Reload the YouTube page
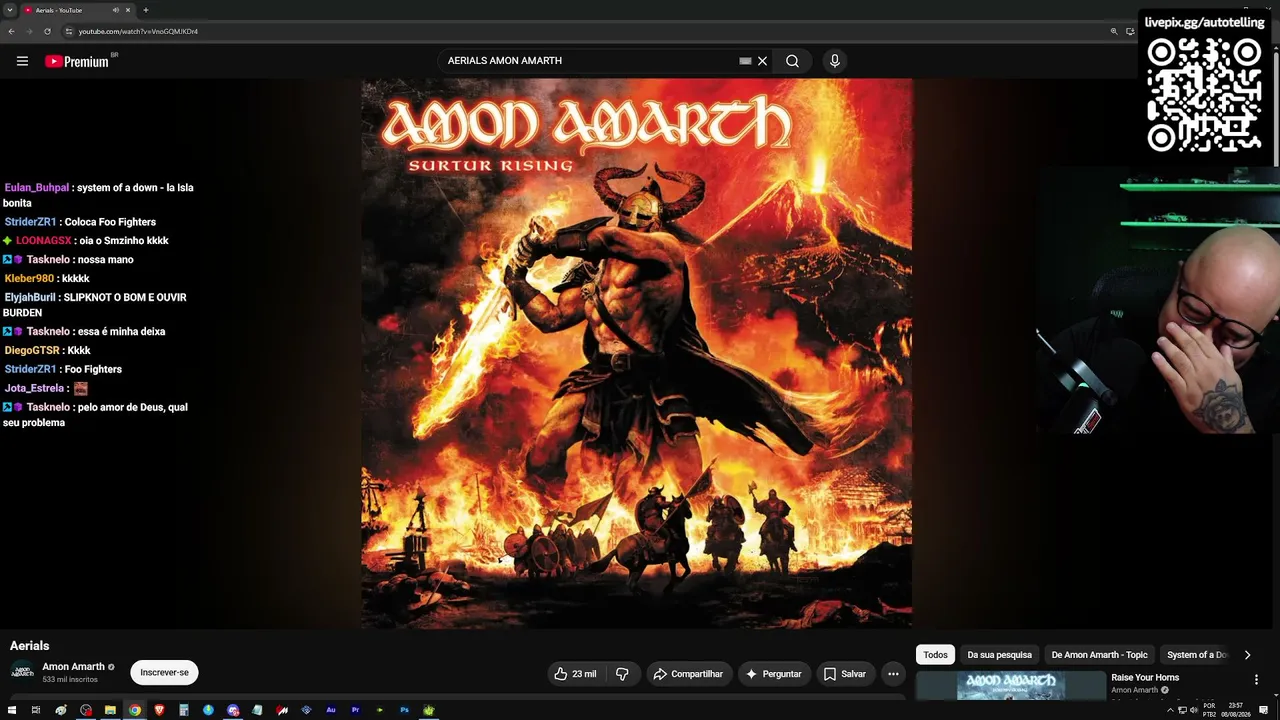The height and width of the screenshot is (720, 1280). point(47,31)
